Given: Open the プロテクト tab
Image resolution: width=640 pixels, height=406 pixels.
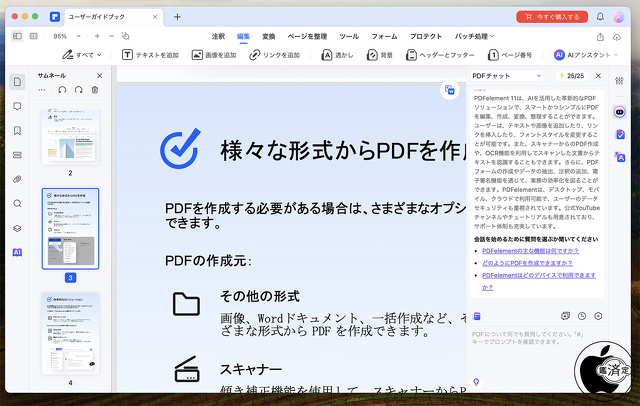Looking at the screenshot, I should click(x=426, y=36).
